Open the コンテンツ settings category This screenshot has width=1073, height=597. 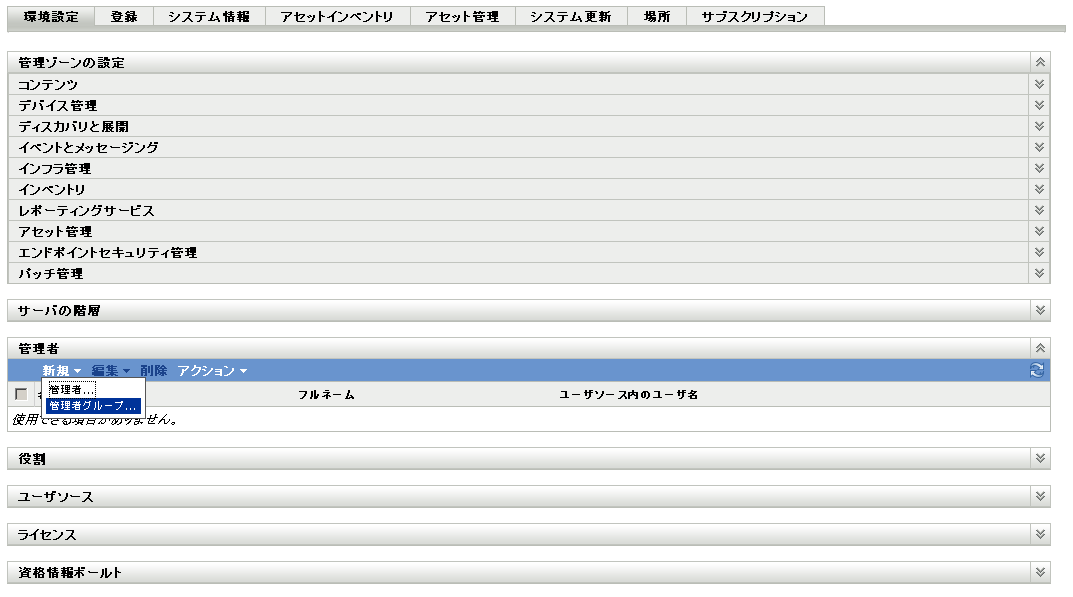click(1038, 84)
